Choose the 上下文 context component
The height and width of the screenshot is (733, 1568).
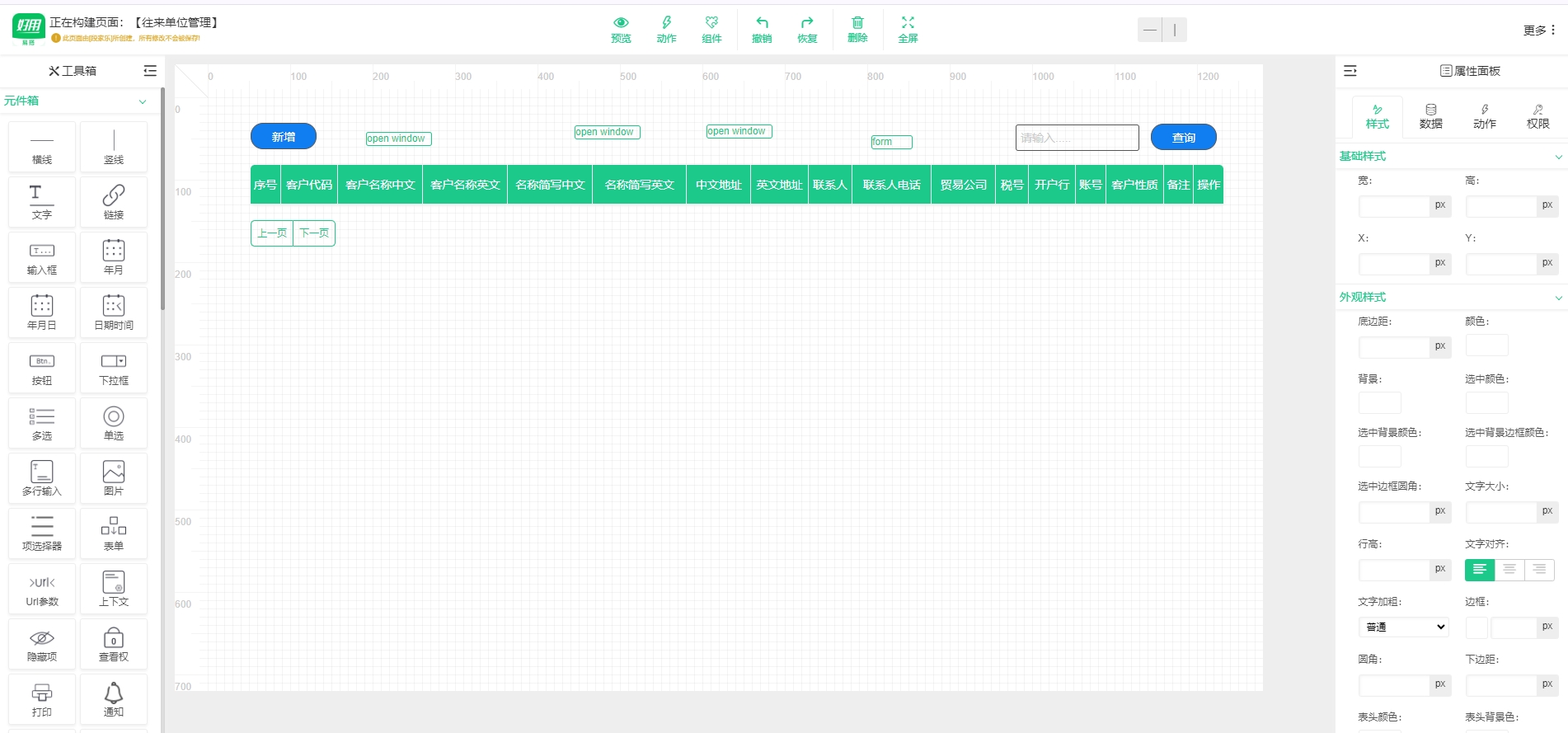tap(114, 589)
